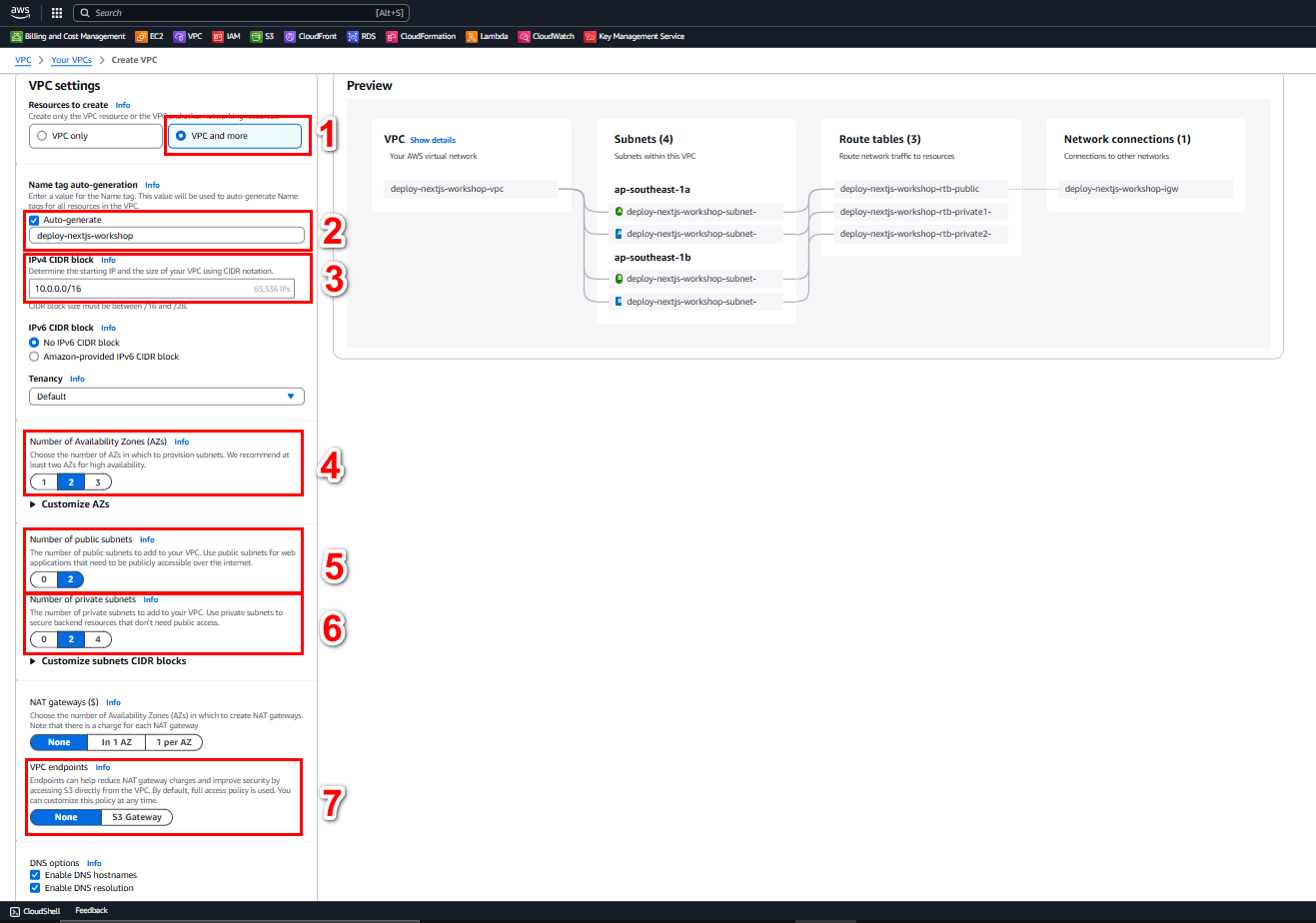Open the EC2 service shortcut

149,37
